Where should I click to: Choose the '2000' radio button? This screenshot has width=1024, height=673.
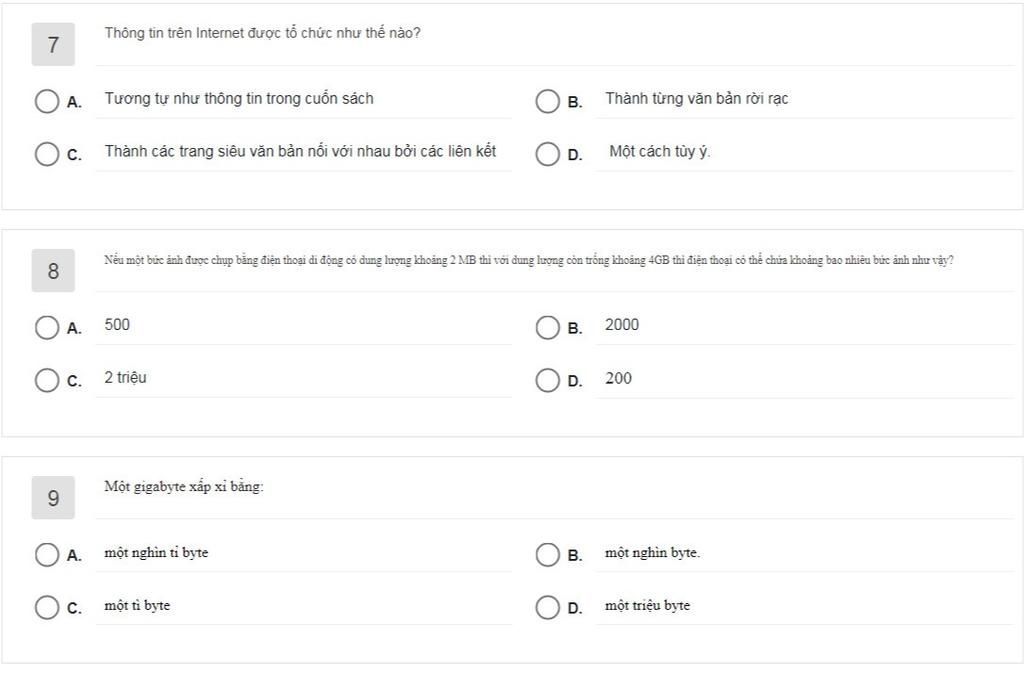[547, 328]
